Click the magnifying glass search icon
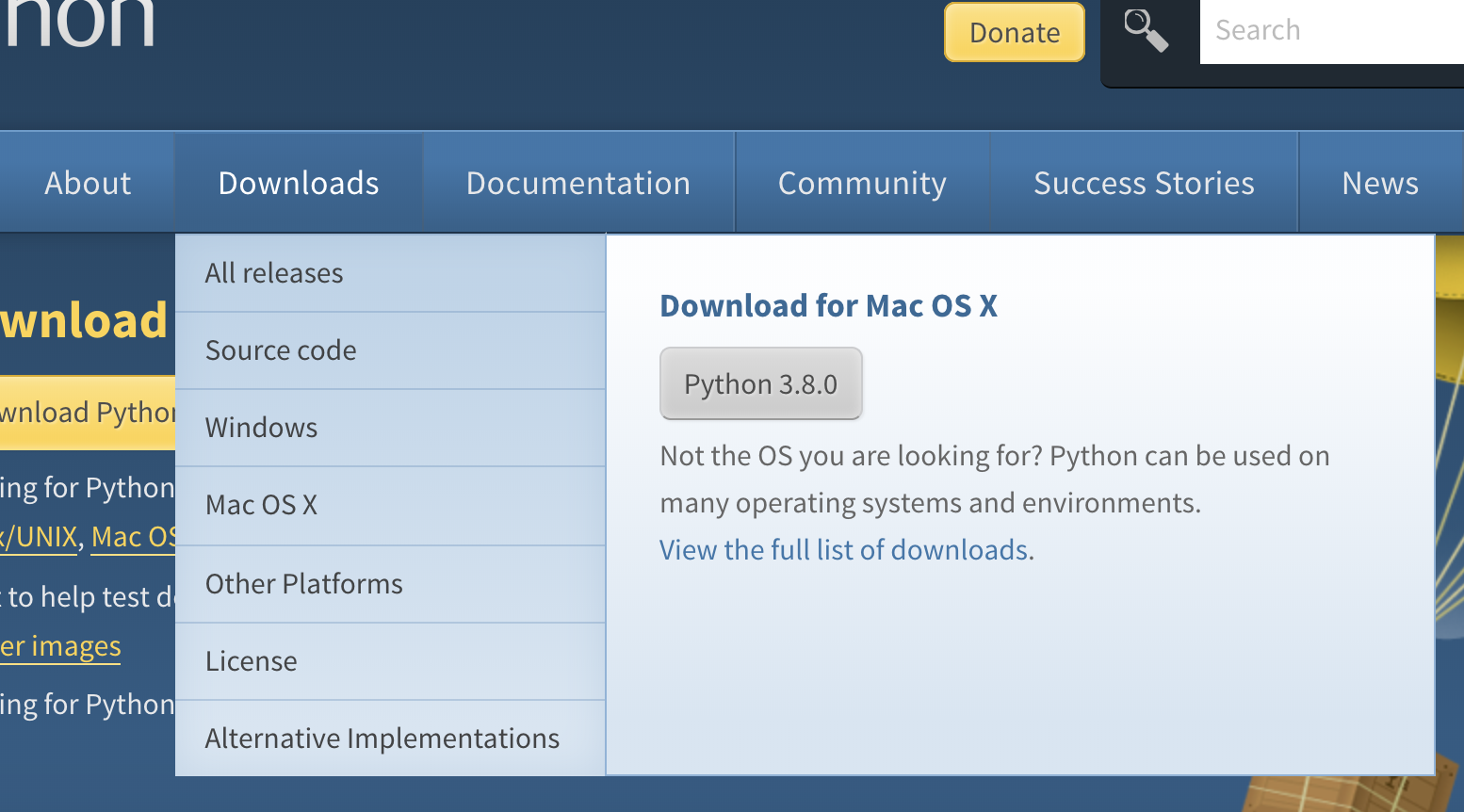This screenshot has width=1464, height=812. [x=1146, y=30]
